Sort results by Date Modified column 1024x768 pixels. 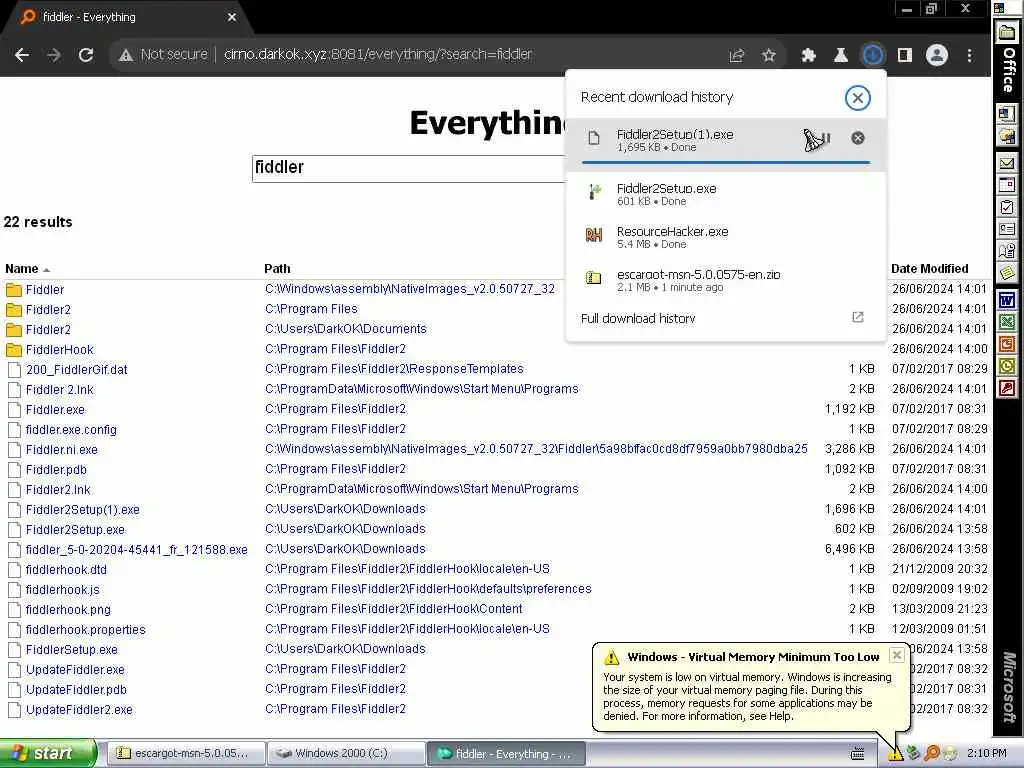click(x=929, y=269)
